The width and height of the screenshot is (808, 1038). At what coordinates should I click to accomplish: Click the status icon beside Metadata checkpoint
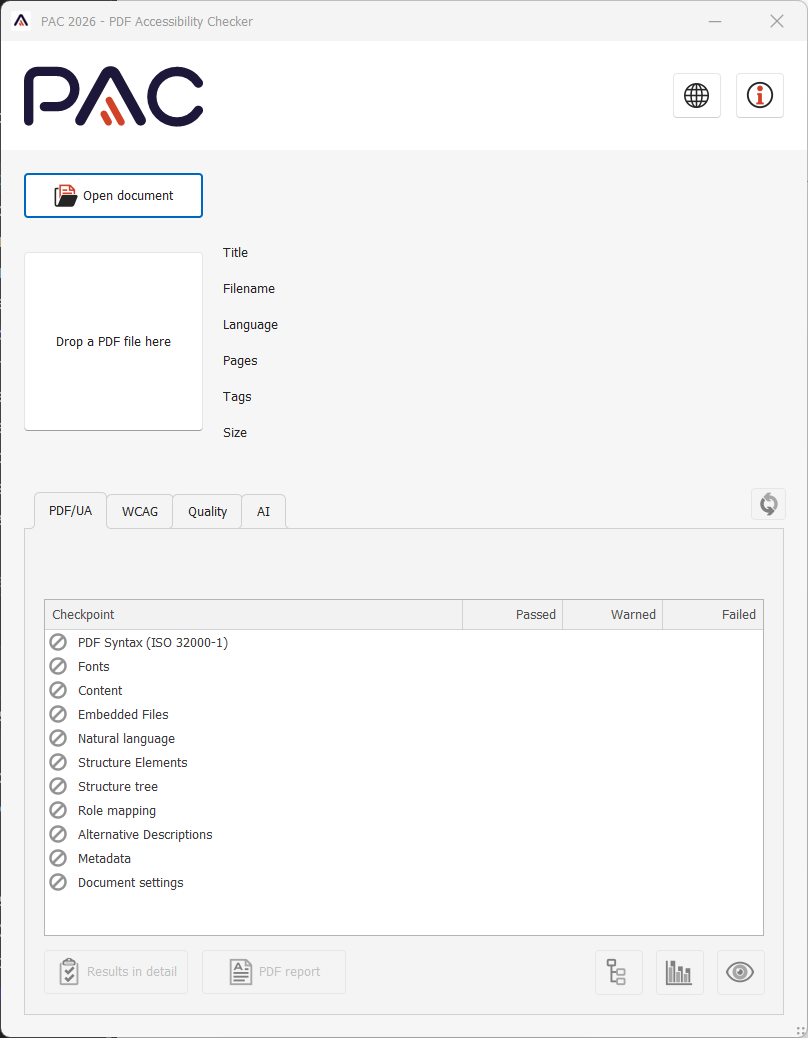[x=57, y=858]
